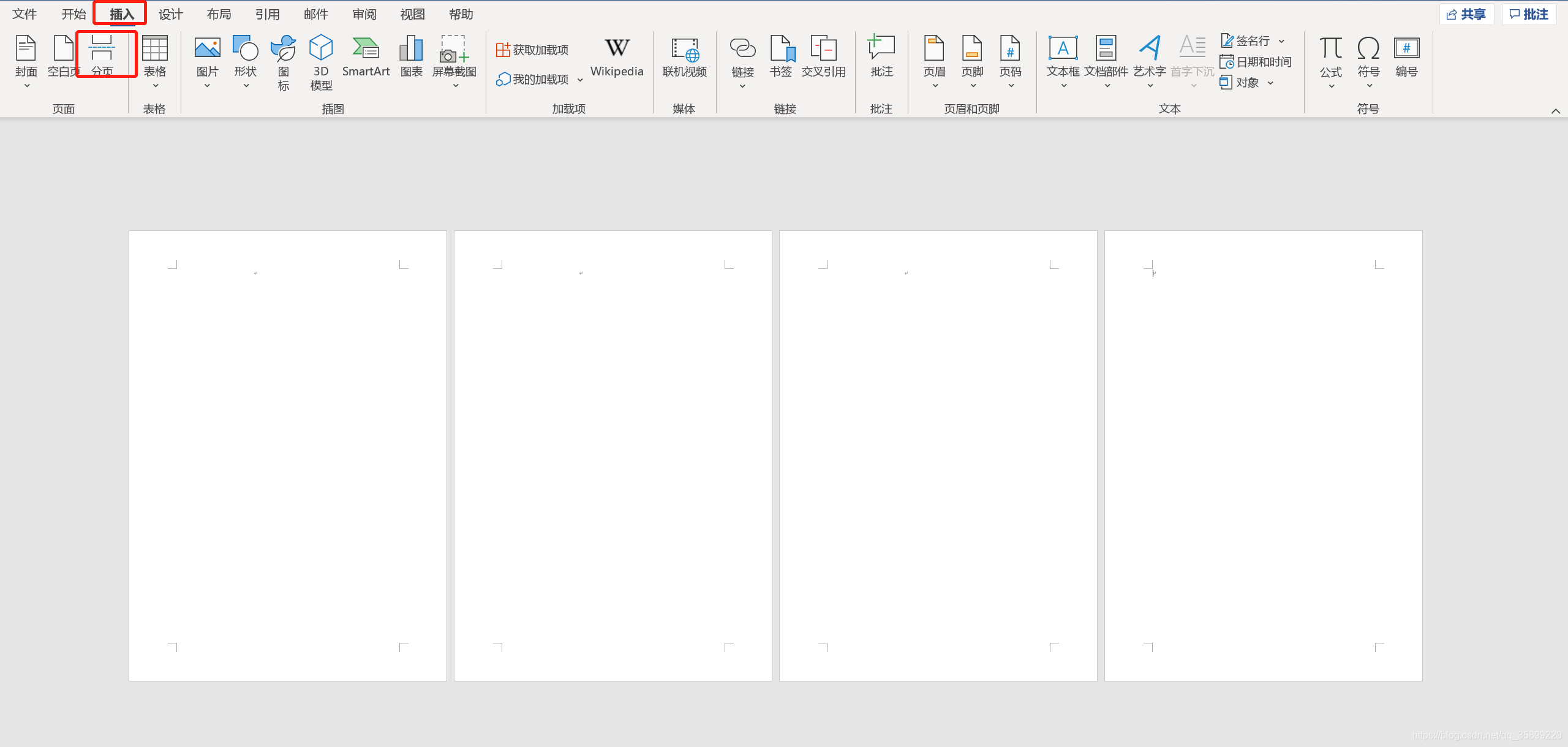Add a 批注 comment from the ribbon
The image size is (1568, 747).
881,56
